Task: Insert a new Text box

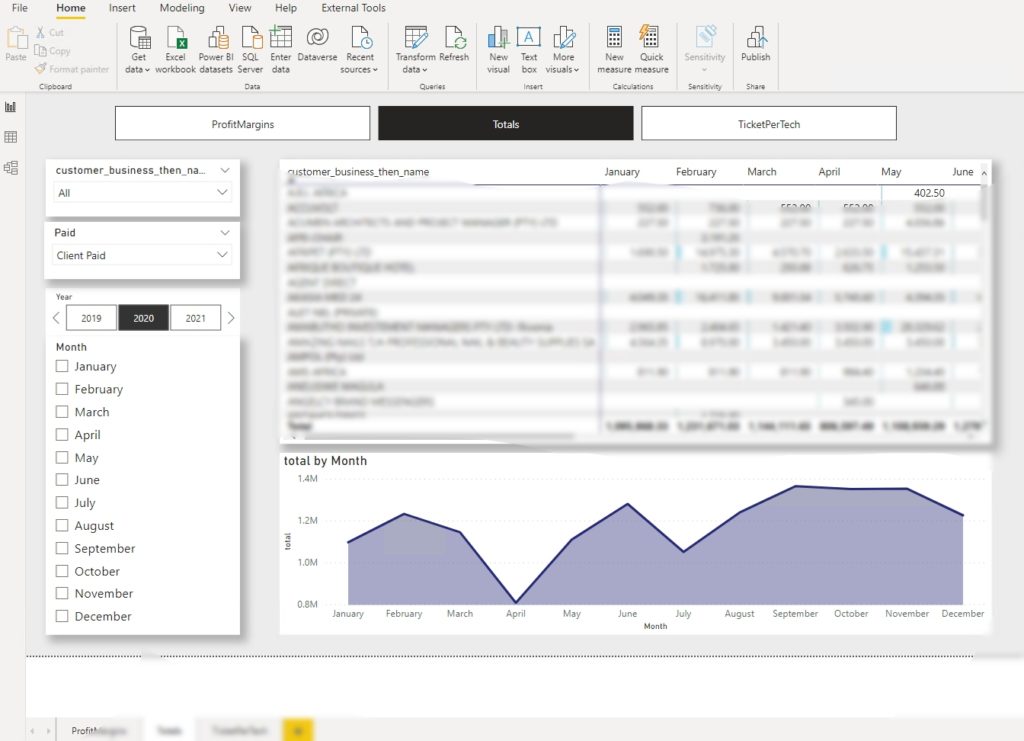Action: [529, 50]
